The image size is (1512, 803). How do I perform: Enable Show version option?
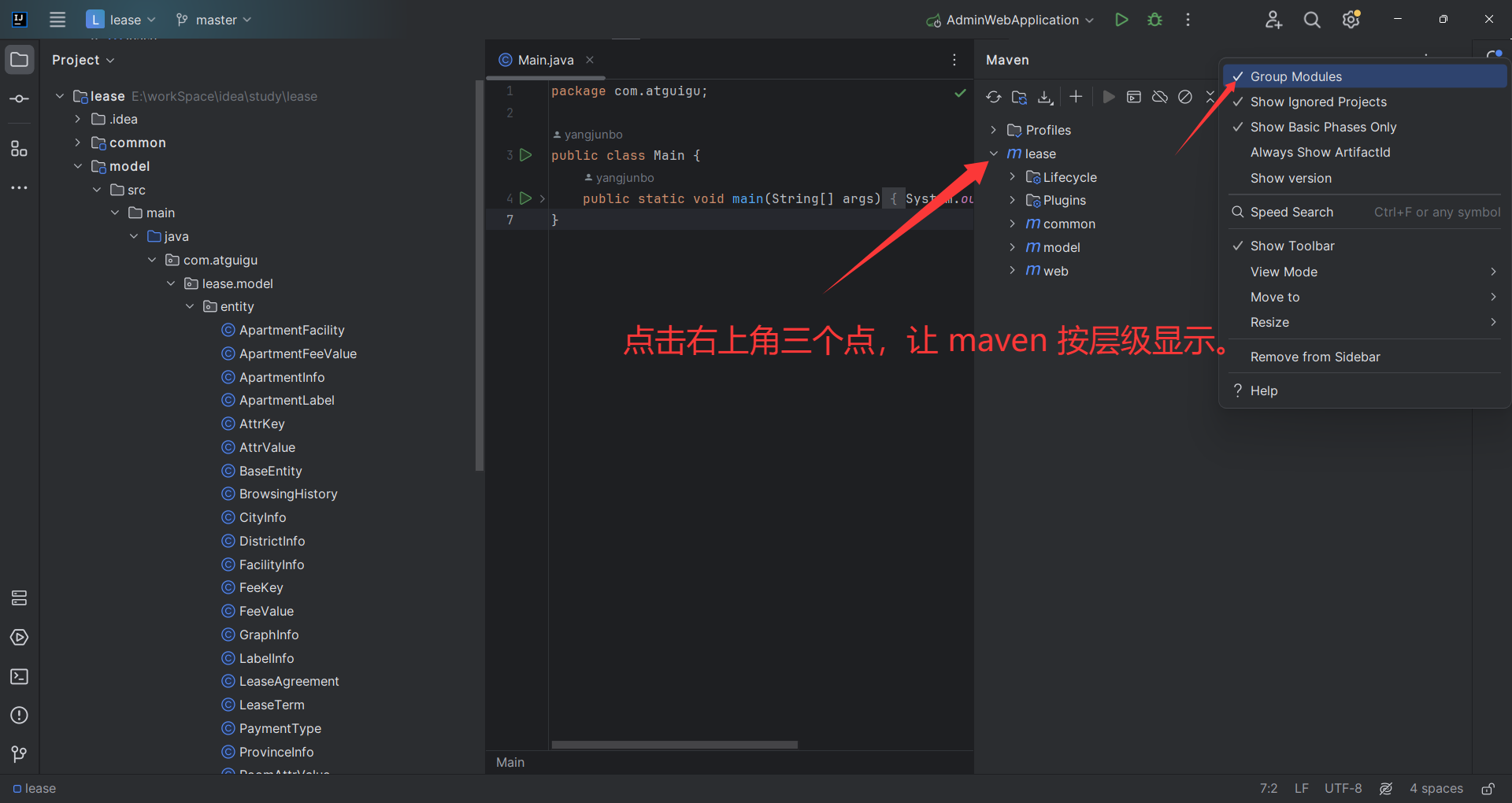pyautogui.click(x=1365, y=178)
